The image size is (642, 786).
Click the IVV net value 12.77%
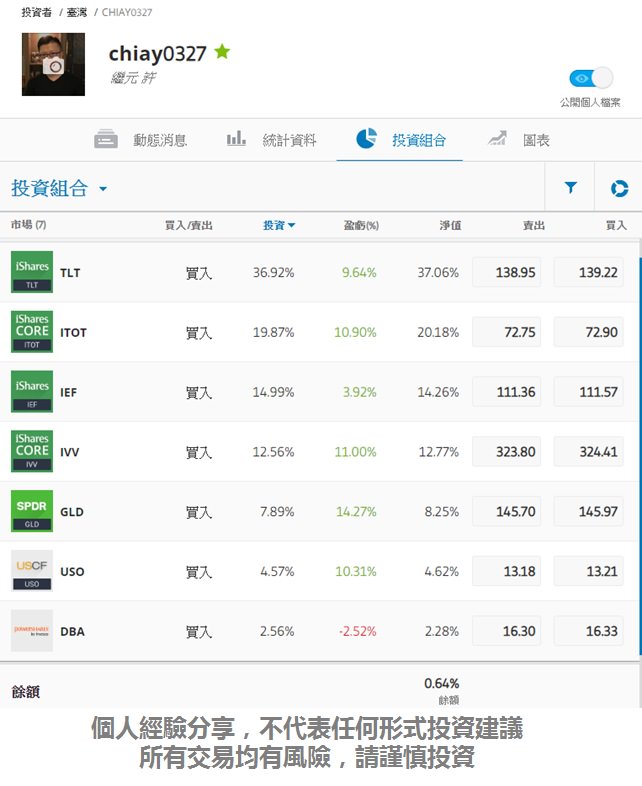pyautogui.click(x=439, y=452)
